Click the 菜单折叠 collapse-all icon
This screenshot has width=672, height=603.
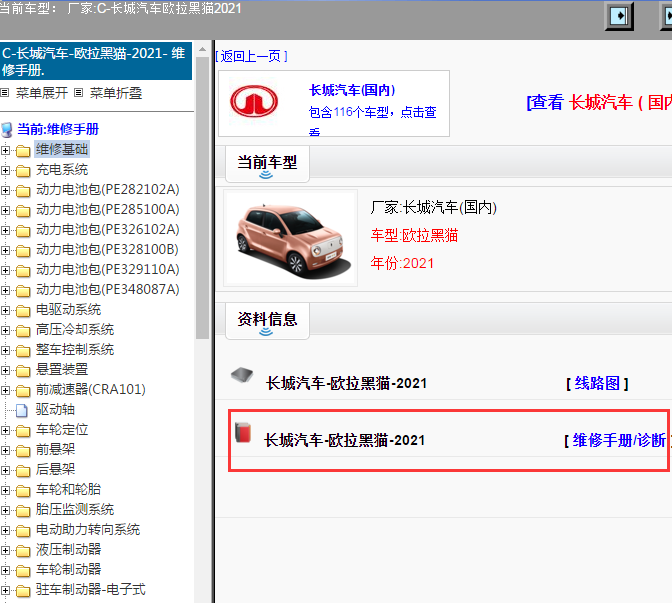click(x=78, y=93)
